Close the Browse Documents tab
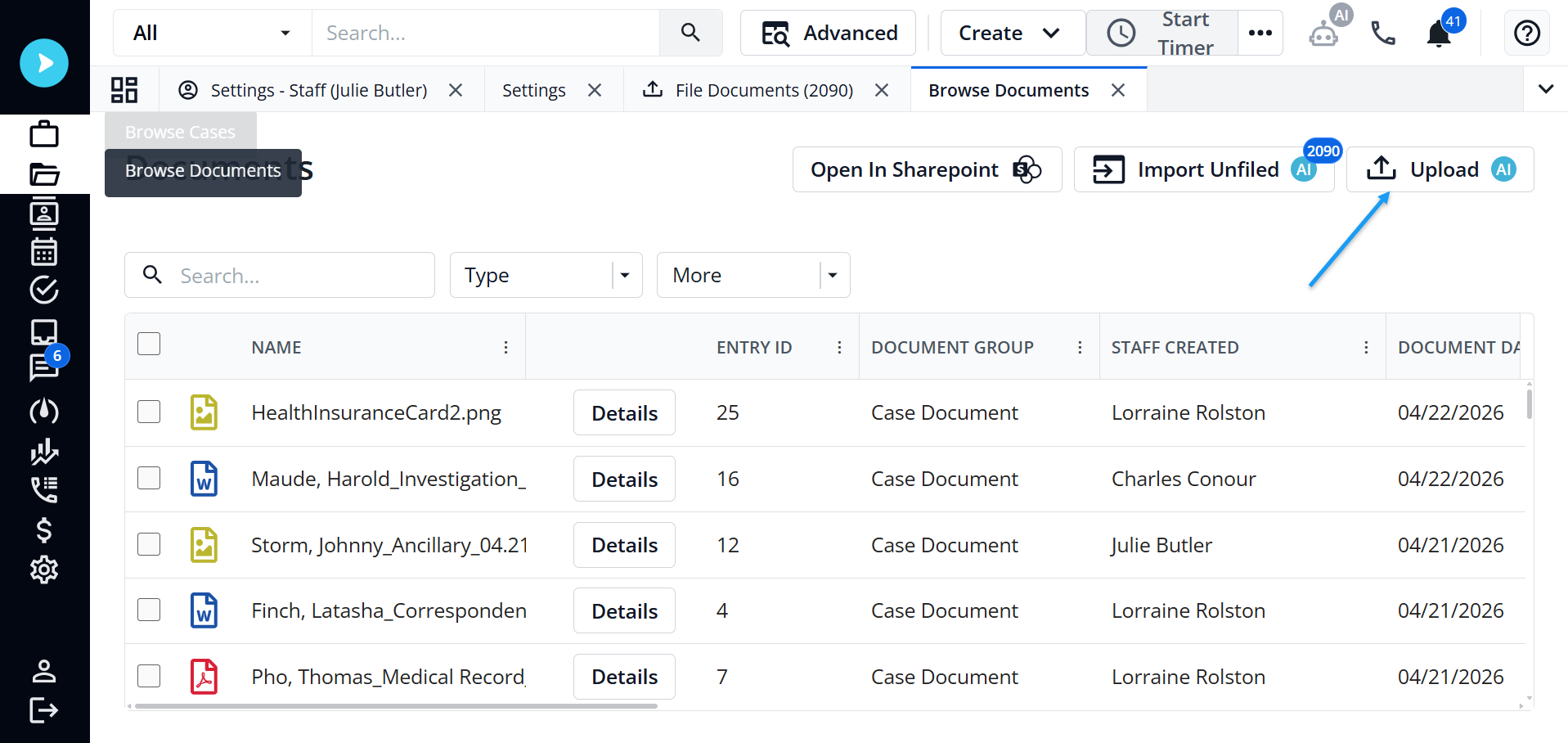The width and height of the screenshot is (1568, 743). pos(1118,90)
